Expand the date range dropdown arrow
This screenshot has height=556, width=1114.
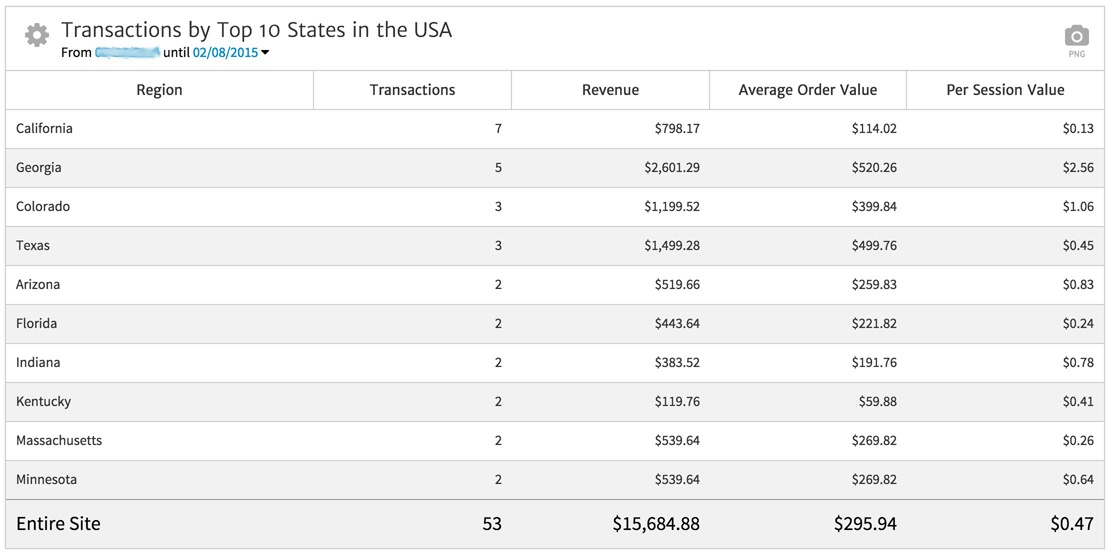pyautogui.click(x=265, y=53)
